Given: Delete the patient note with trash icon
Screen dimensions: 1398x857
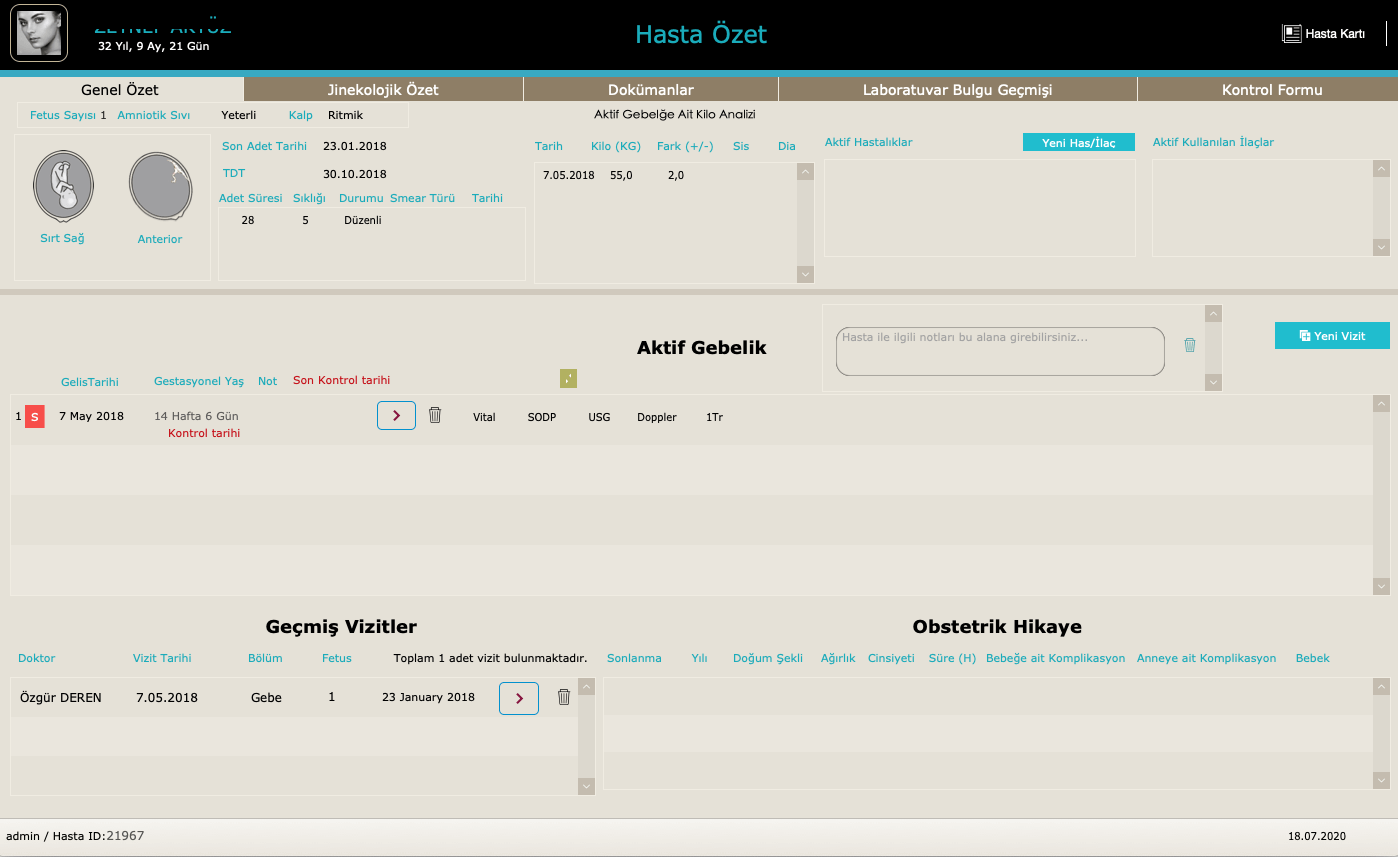Looking at the screenshot, I should [1190, 345].
